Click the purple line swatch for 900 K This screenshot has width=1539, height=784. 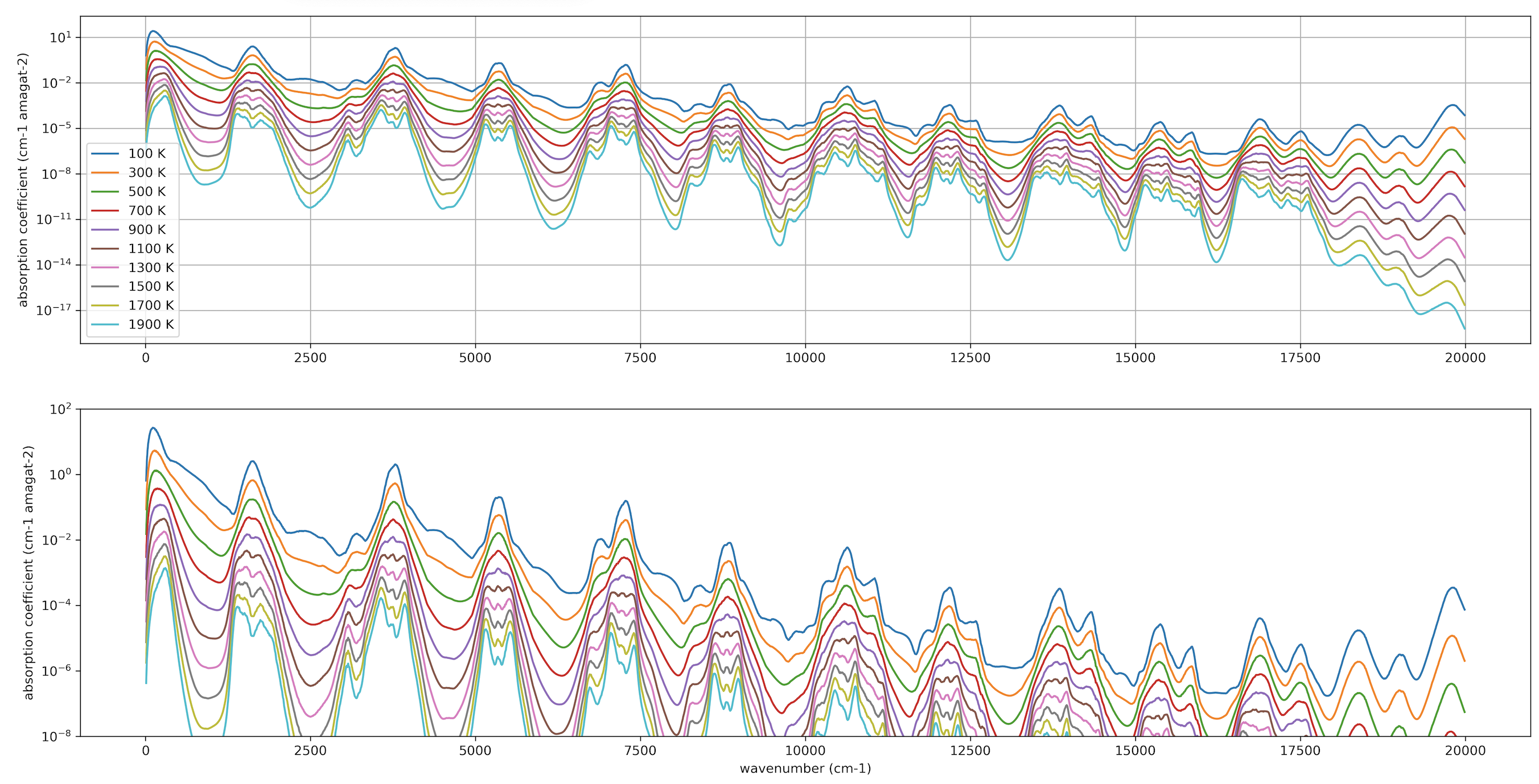point(105,230)
